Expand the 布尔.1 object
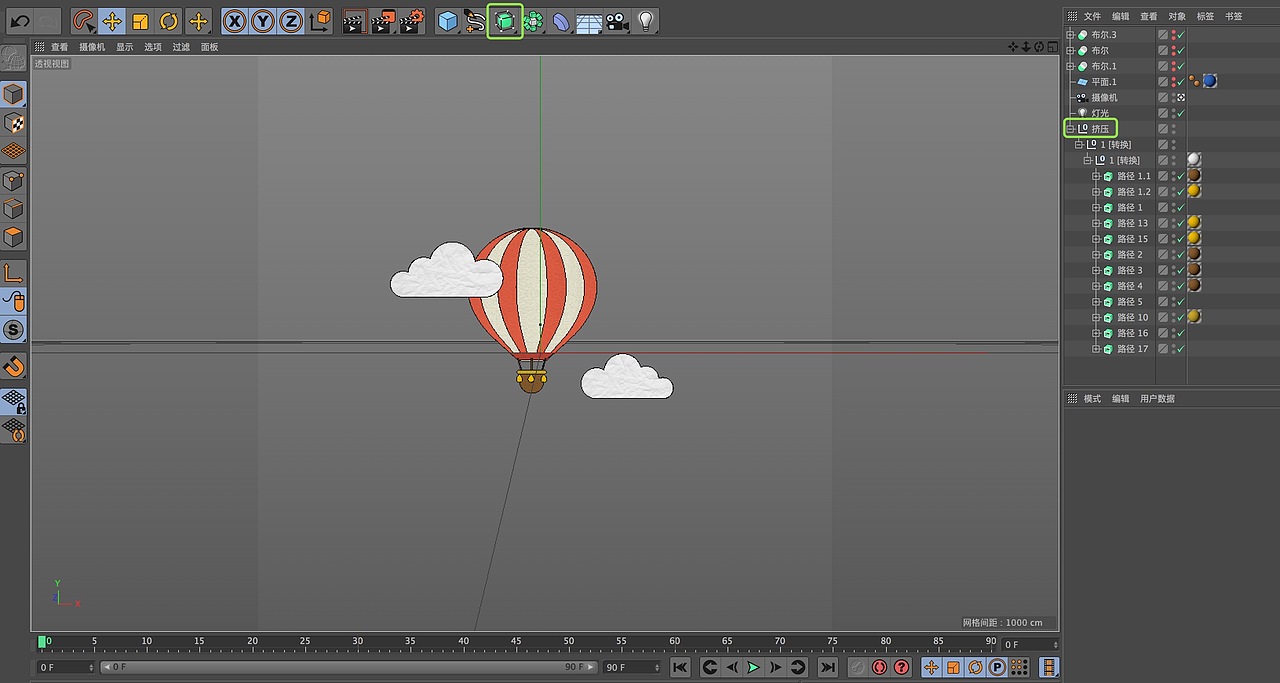 tap(1071, 66)
